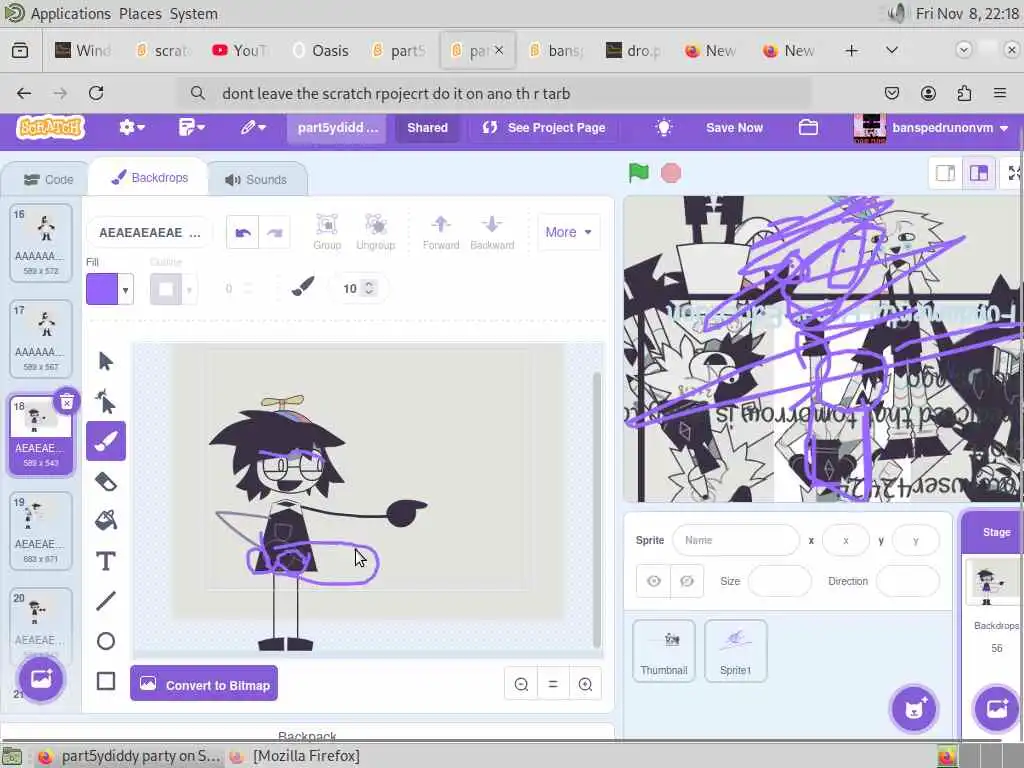Select the Thumbnail sprite
1024x768 pixels.
point(664,651)
